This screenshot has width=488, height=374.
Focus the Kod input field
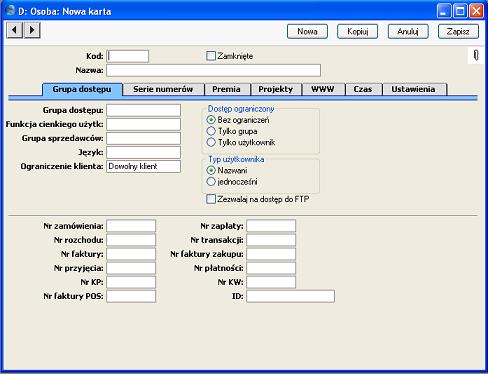128,56
